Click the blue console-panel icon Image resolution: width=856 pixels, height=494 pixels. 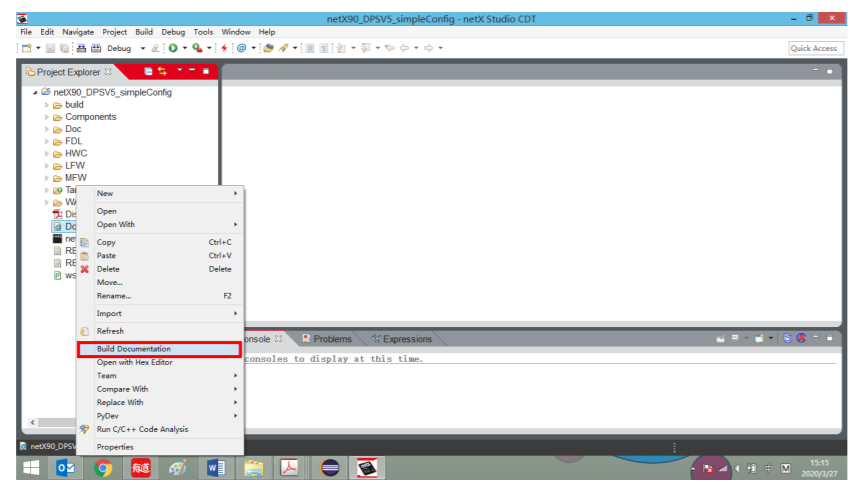pyautogui.click(x=787, y=338)
